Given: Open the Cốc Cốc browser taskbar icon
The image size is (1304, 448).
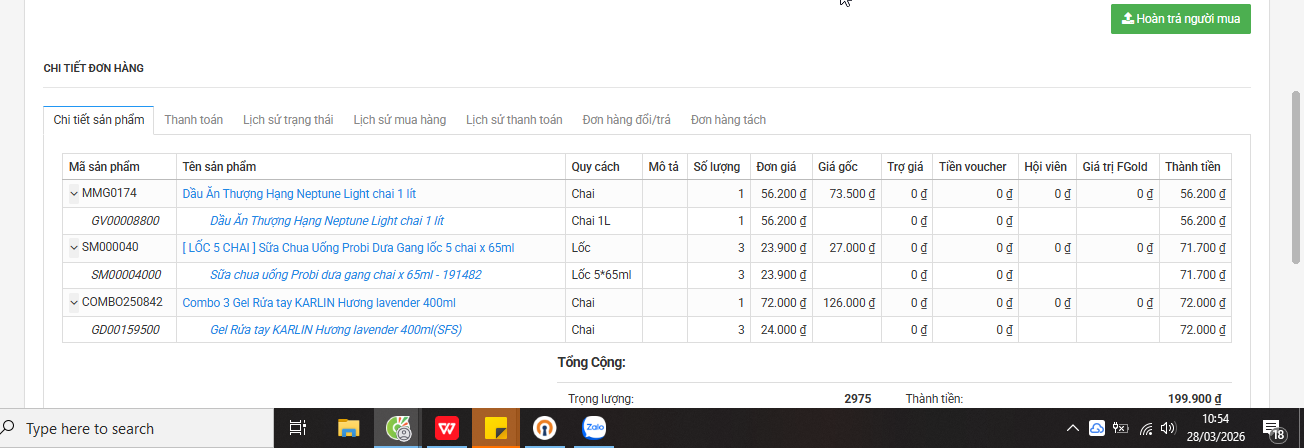Looking at the screenshot, I should (x=398, y=428).
